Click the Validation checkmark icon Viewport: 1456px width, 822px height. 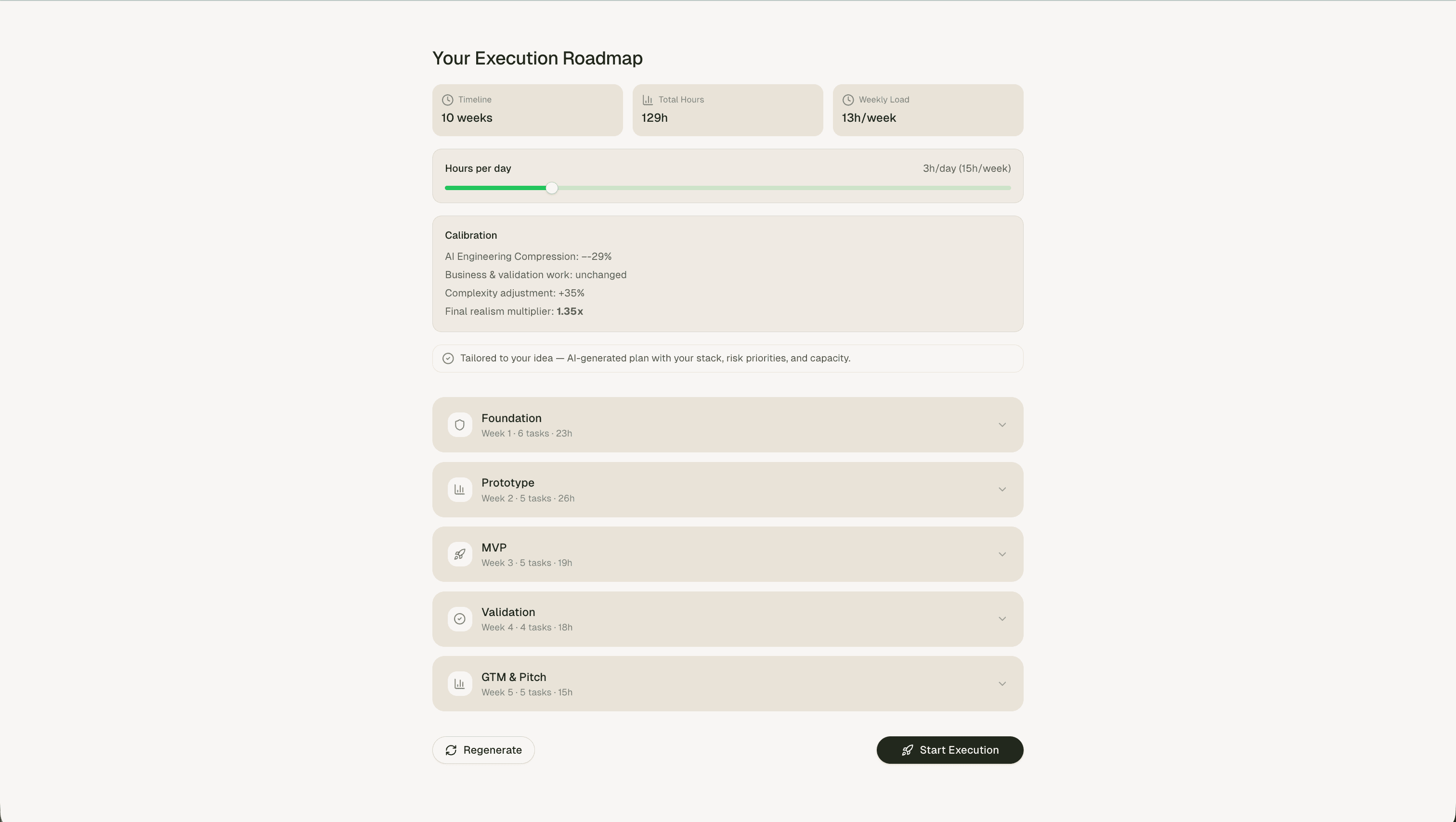[459, 618]
